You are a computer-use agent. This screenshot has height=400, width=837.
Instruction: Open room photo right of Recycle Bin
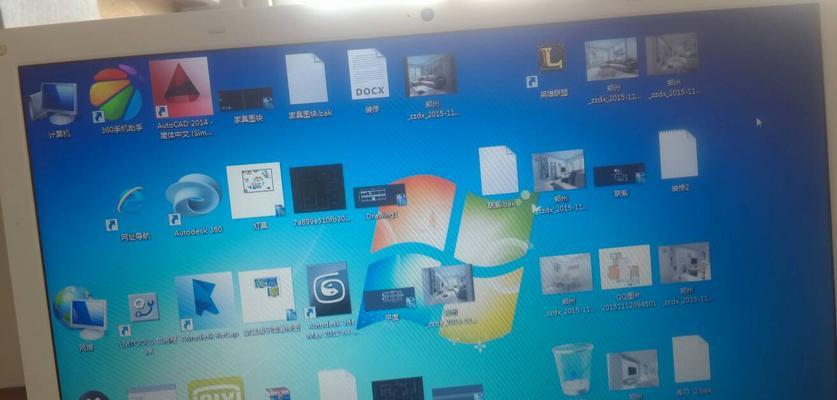(633, 370)
